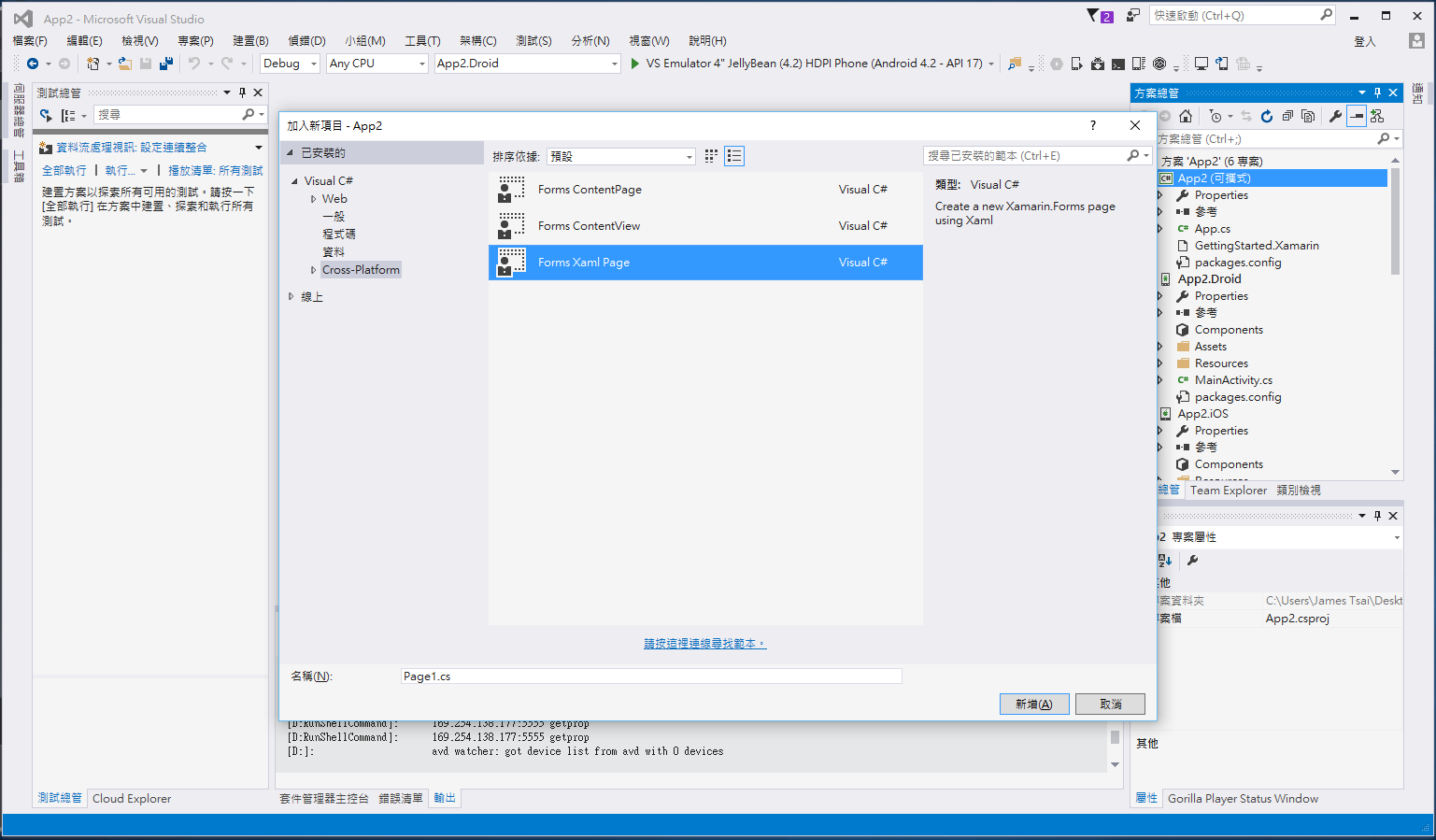
Task: Click the New Project toolbar icon
Action: (x=92, y=64)
